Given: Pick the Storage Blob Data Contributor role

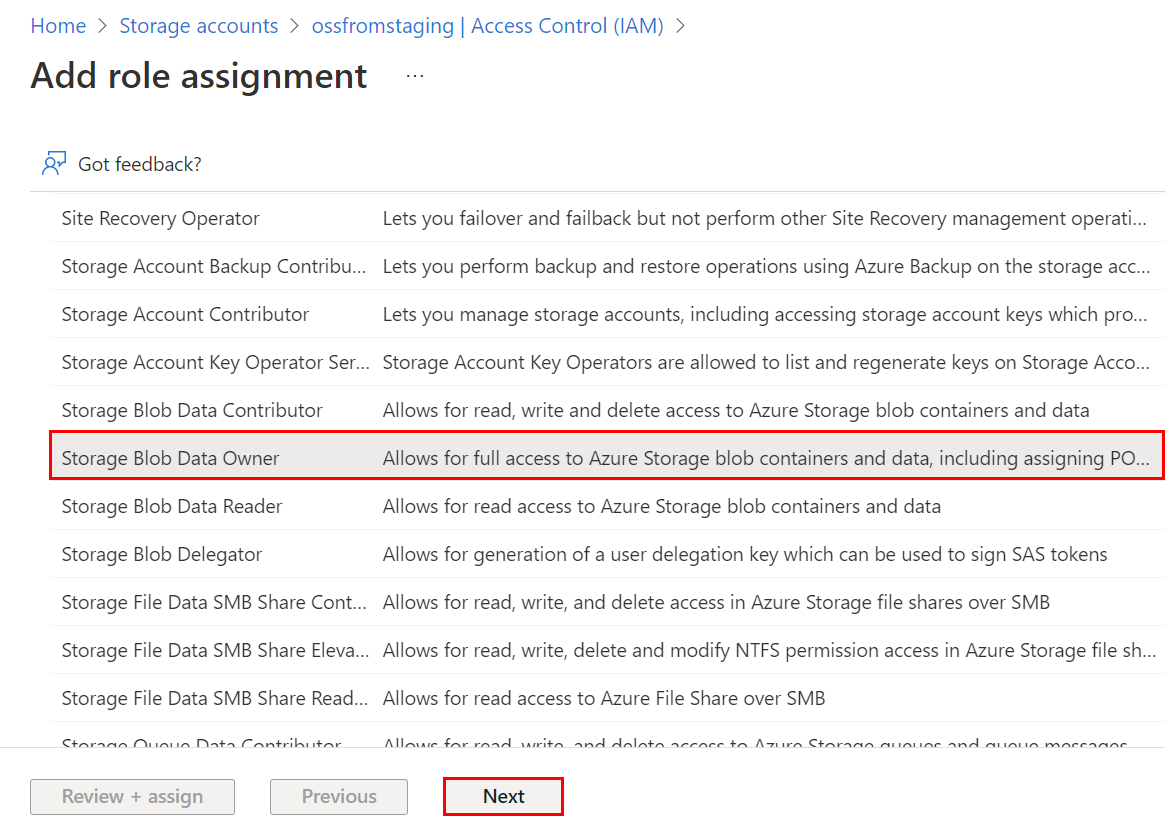Looking at the screenshot, I should (x=192, y=410).
